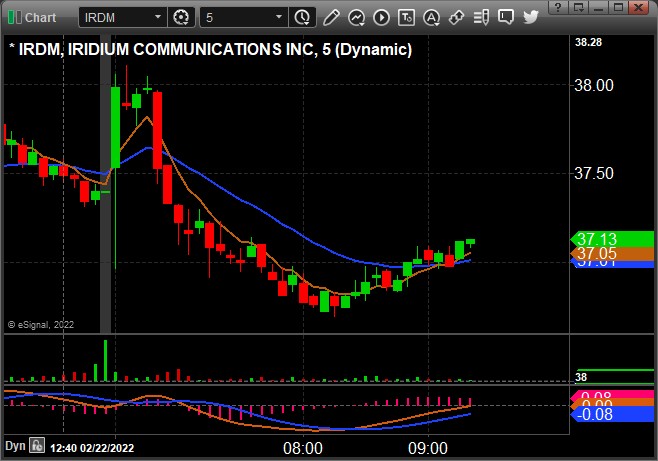
Task: Share chart via Twitter bird icon
Action: [530, 18]
